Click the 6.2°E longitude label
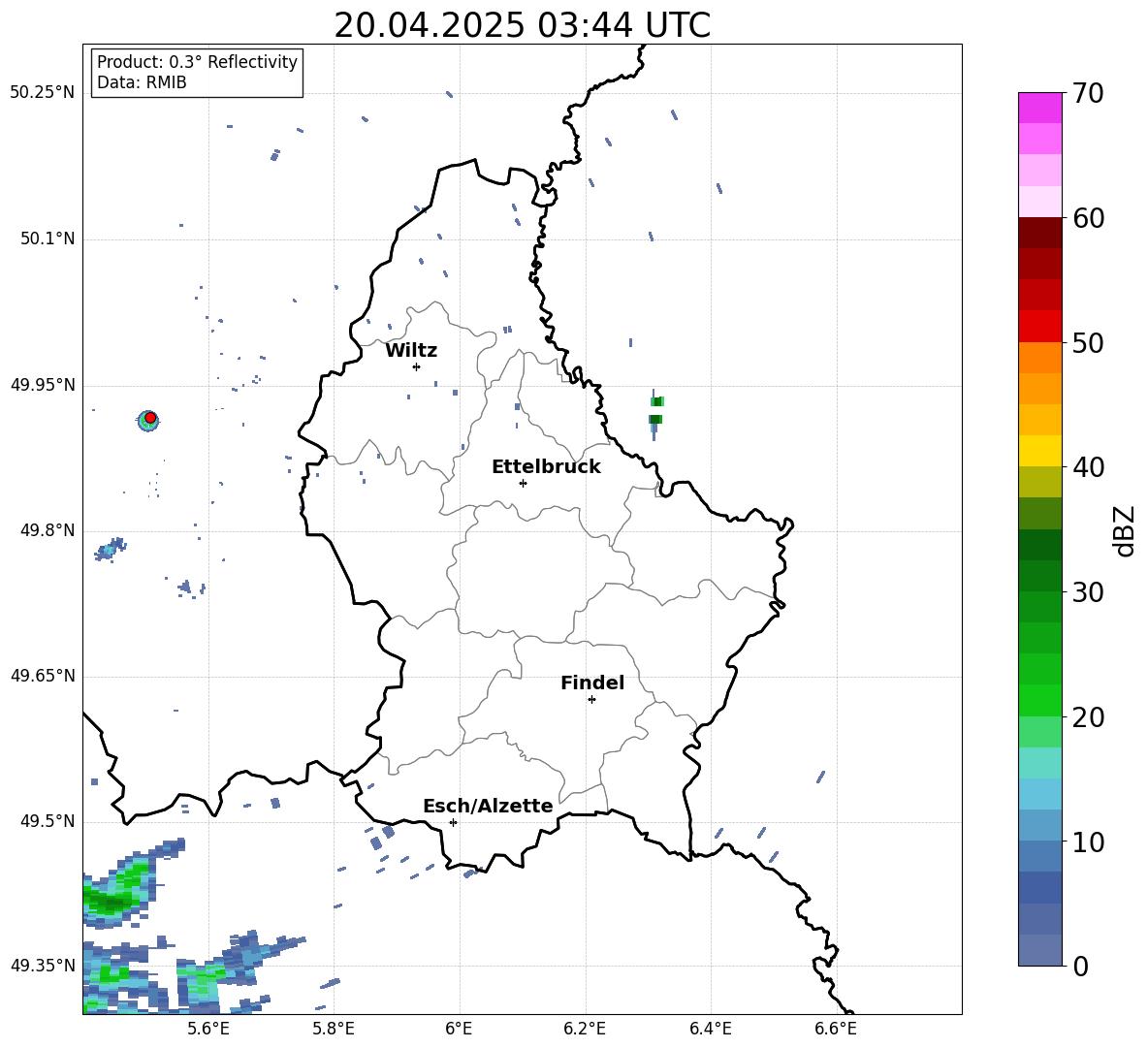Viewport: 1148px width, 1048px height. pyautogui.click(x=585, y=1029)
